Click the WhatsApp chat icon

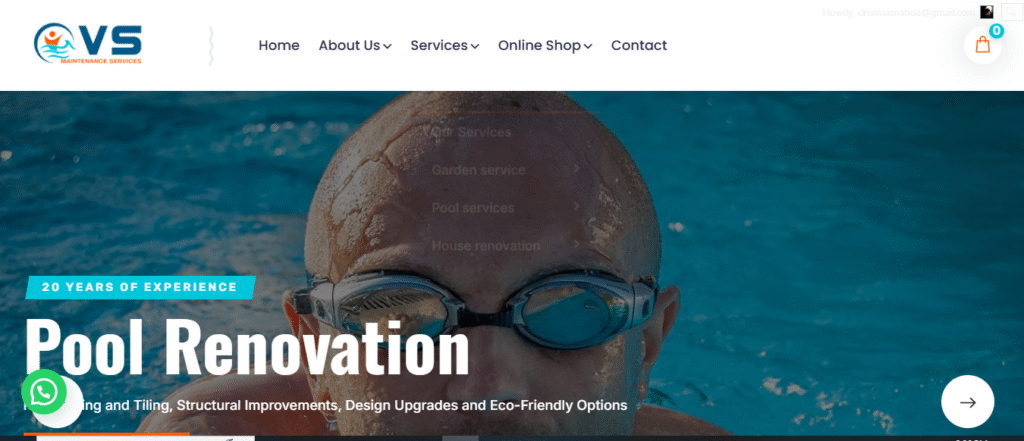pos(44,392)
